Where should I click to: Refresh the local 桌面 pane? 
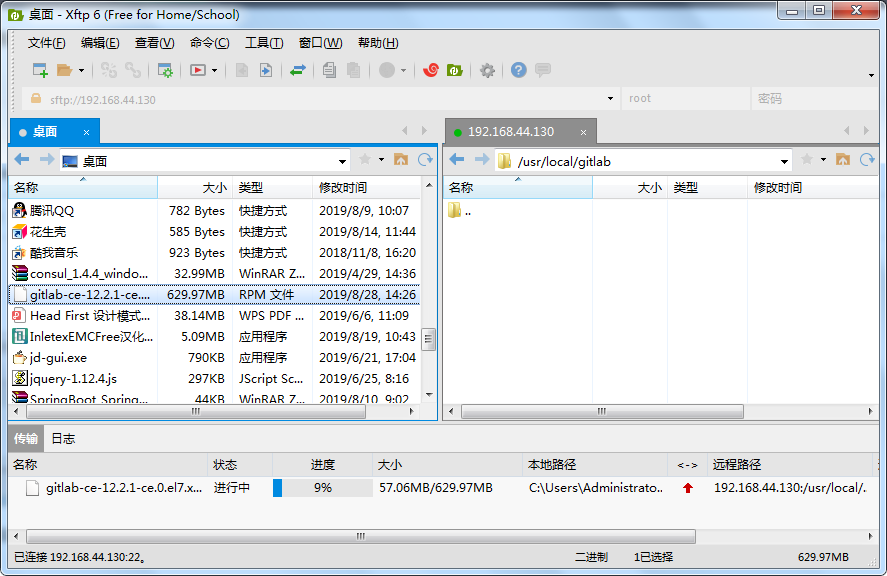pos(425,160)
